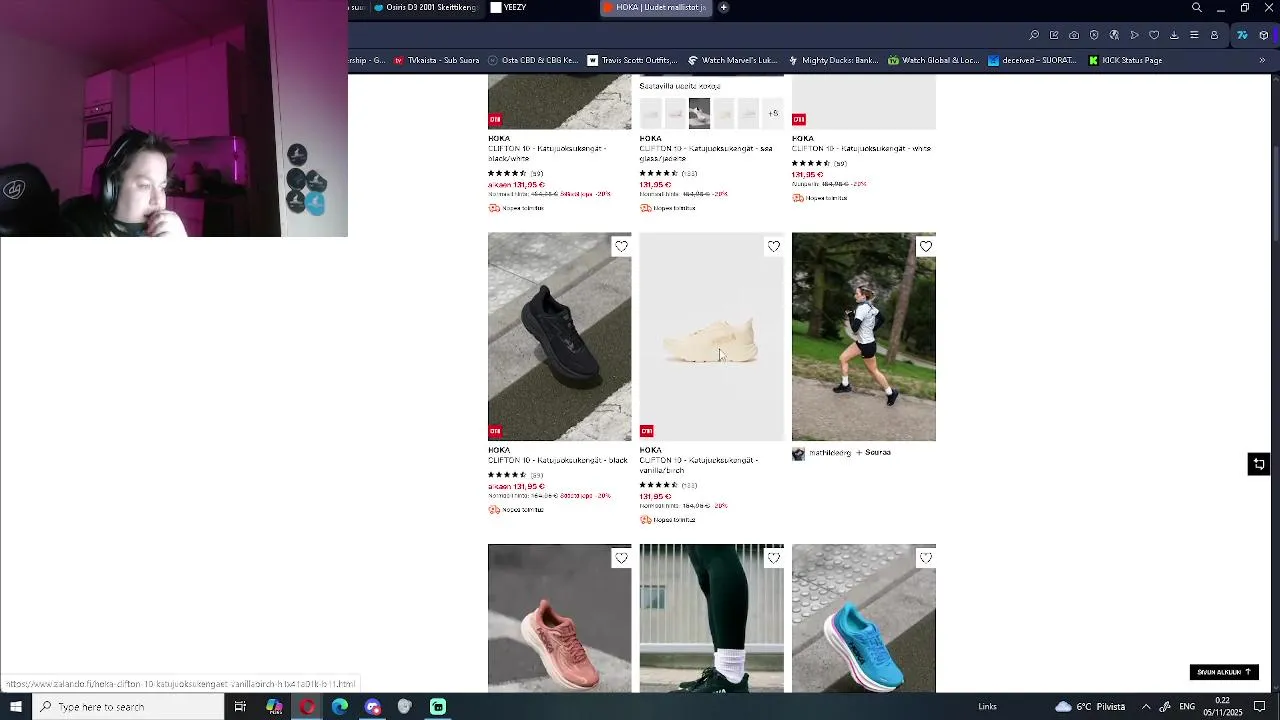
Task: Open the weather 6°C Pilvistä widget
Action: pos(1090,707)
